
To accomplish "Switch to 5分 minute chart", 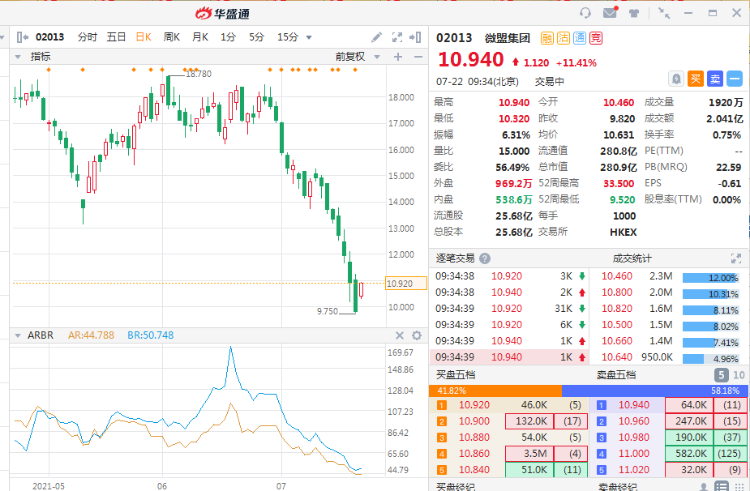I will pos(256,37).
